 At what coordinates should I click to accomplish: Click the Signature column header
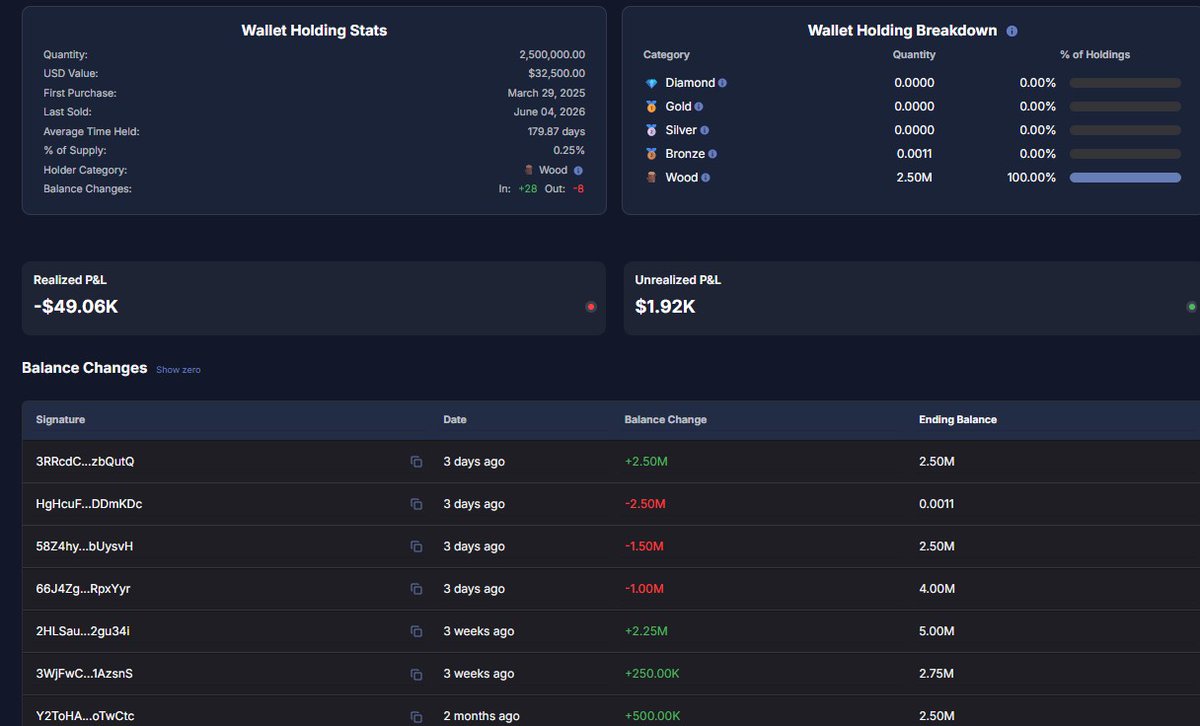point(61,420)
